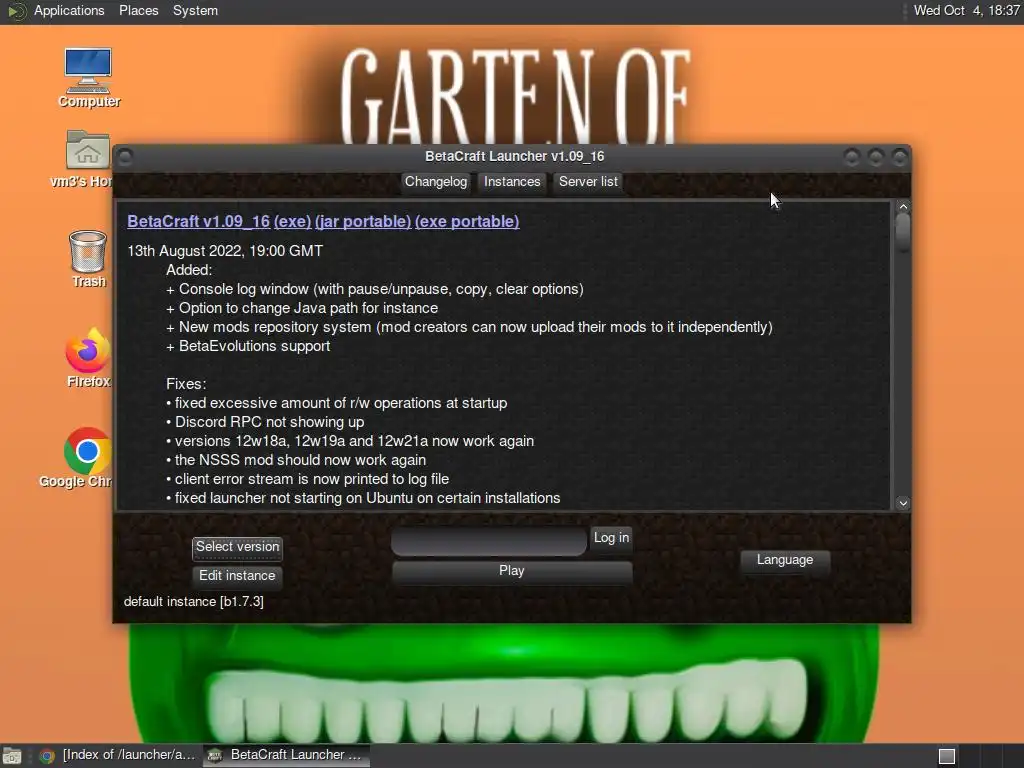Click the show desktop icon in taskbar
This screenshot has width=1024, height=768.
pos(12,756)
